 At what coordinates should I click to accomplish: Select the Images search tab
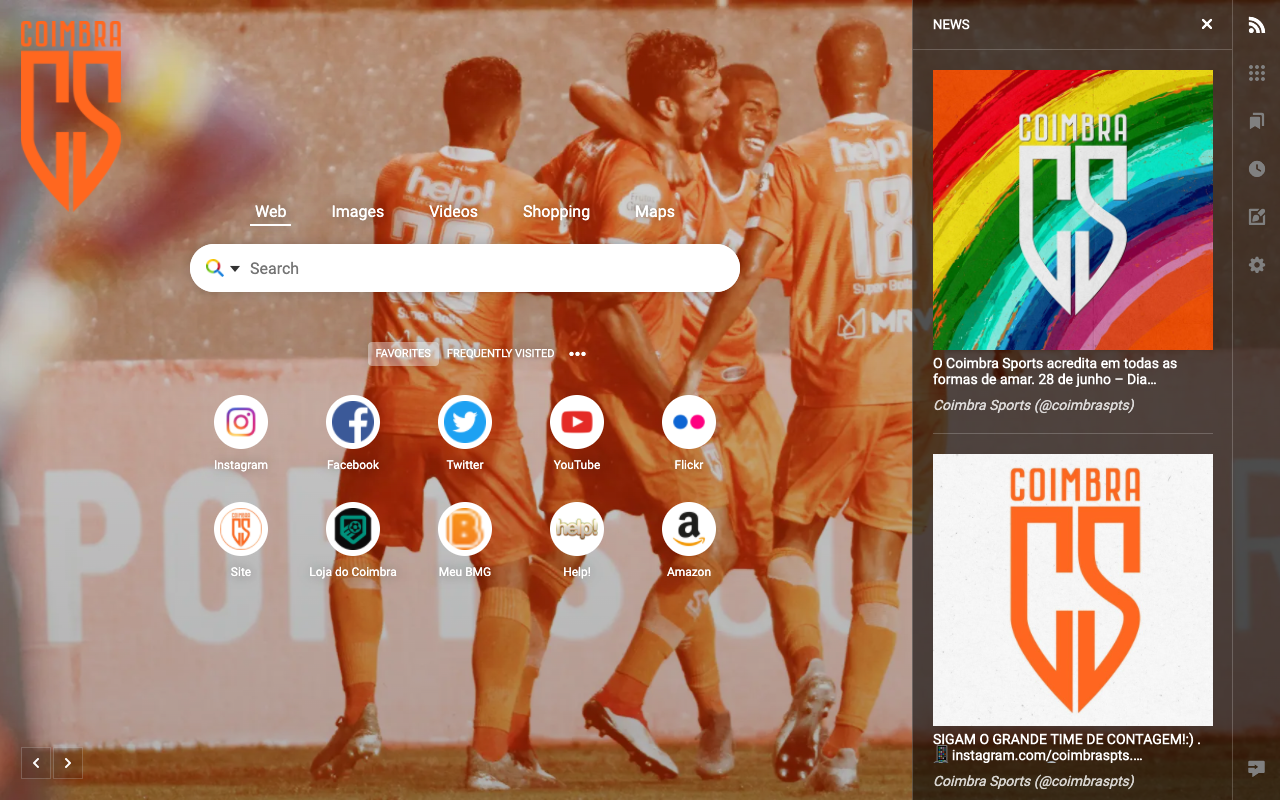[358, 211]
